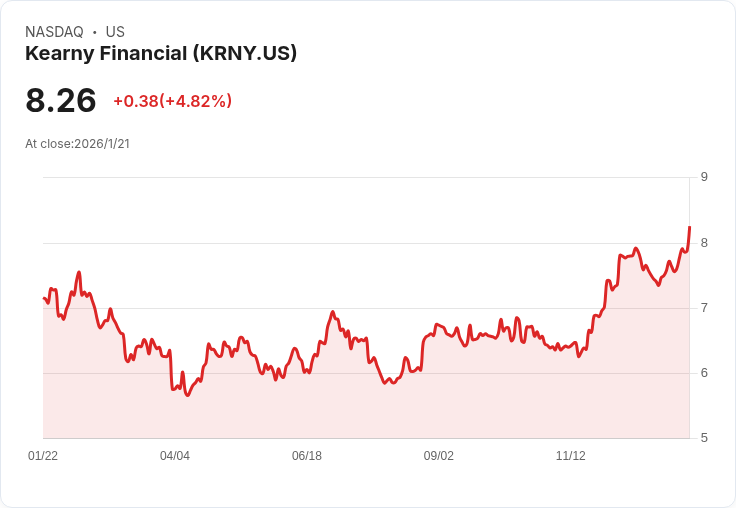Click the 8 label on the price axis
Image resolution: width=736 pixels, height=508 pixels.
point(704,243)
